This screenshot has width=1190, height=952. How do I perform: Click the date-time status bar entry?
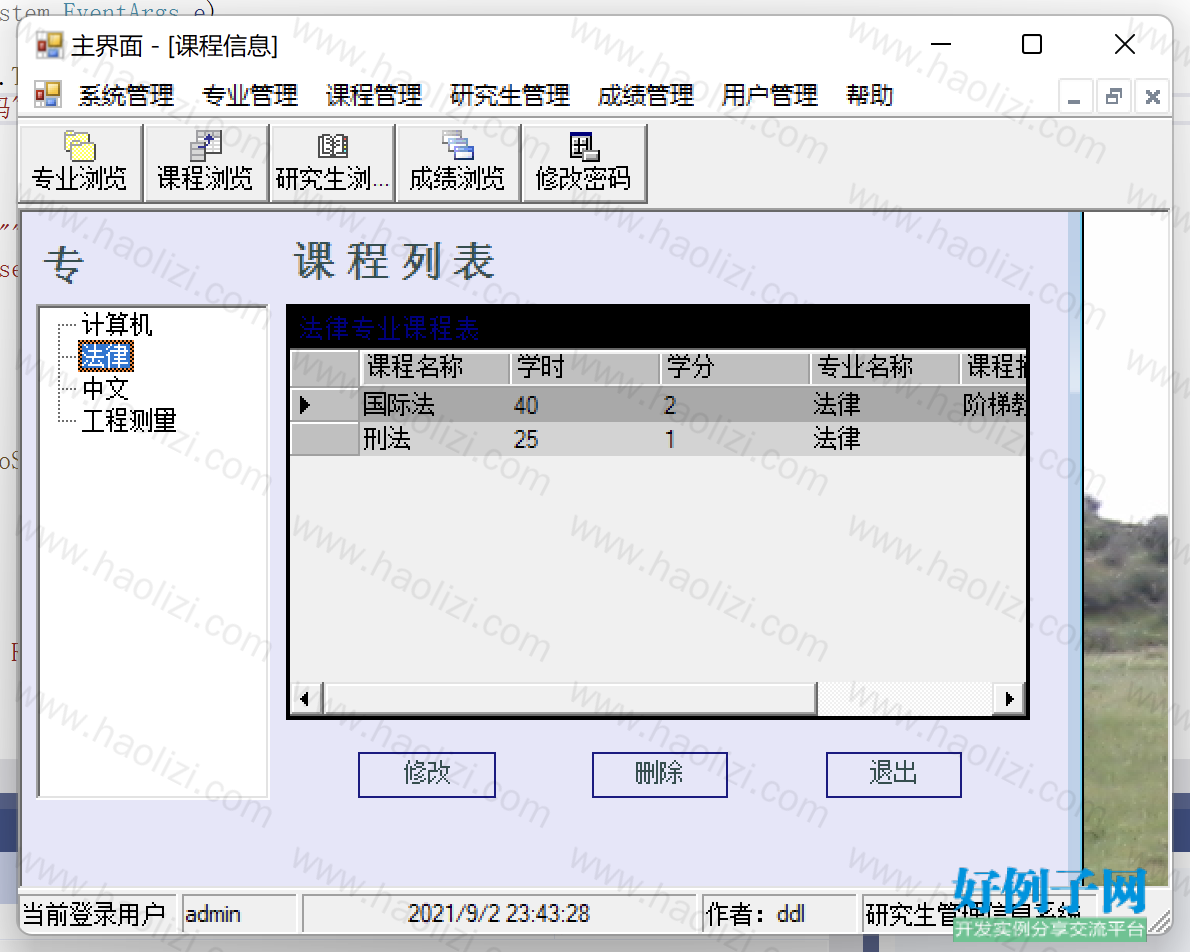coord(499,914)
